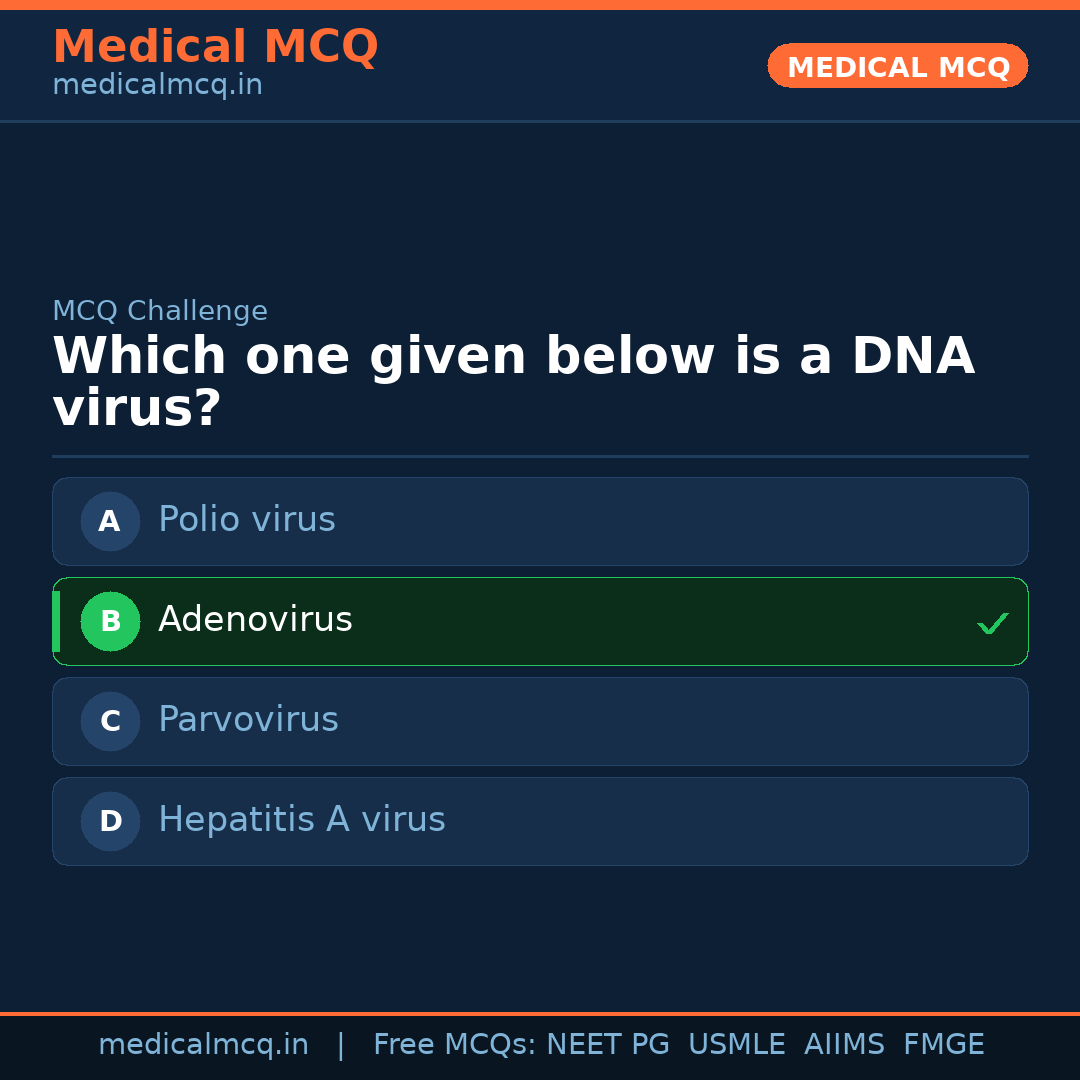
Task: Click the green checkmark on Adenovirus
Action: click(x=992, y=624)
